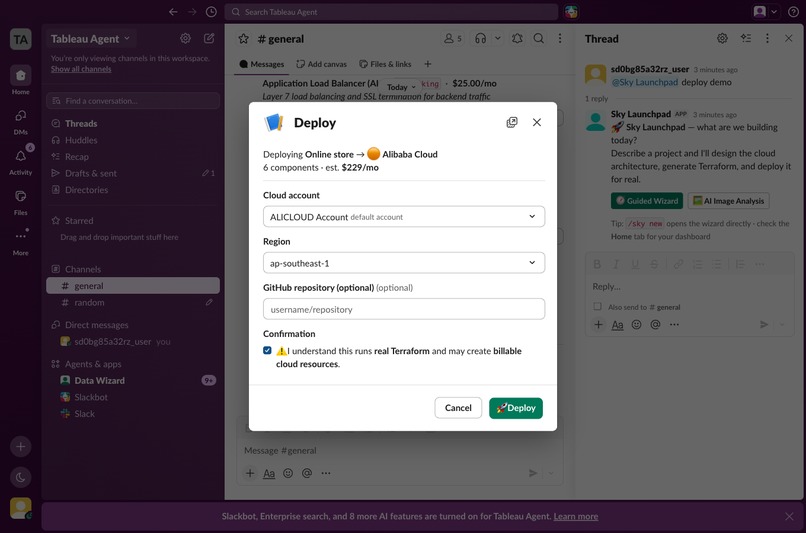The image size is (806, 533).
Task: Click Guided Wizard button in thread
Action: tap(647, 200)
